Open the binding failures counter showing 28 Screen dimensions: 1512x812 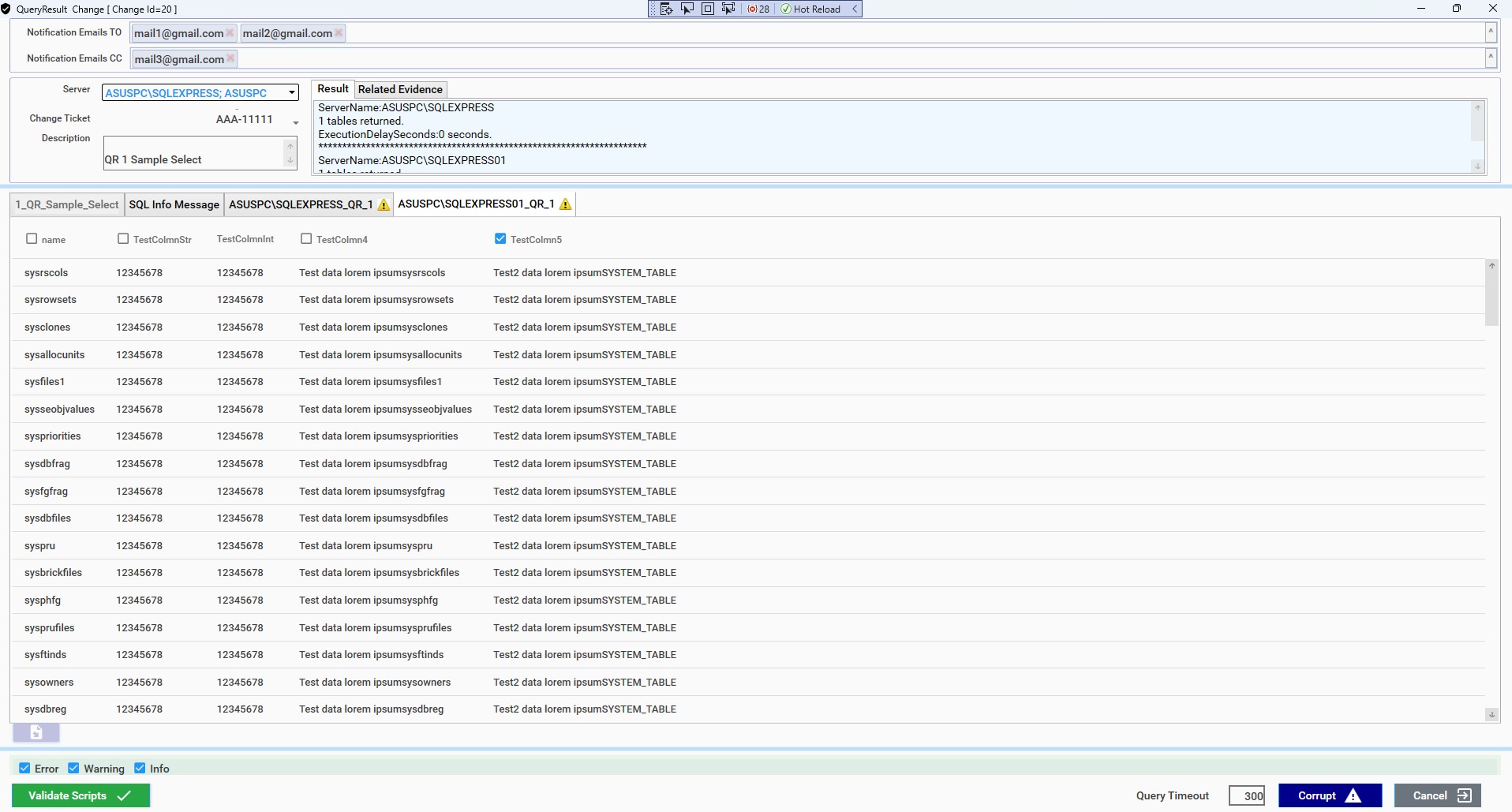[x=758, y=9]
